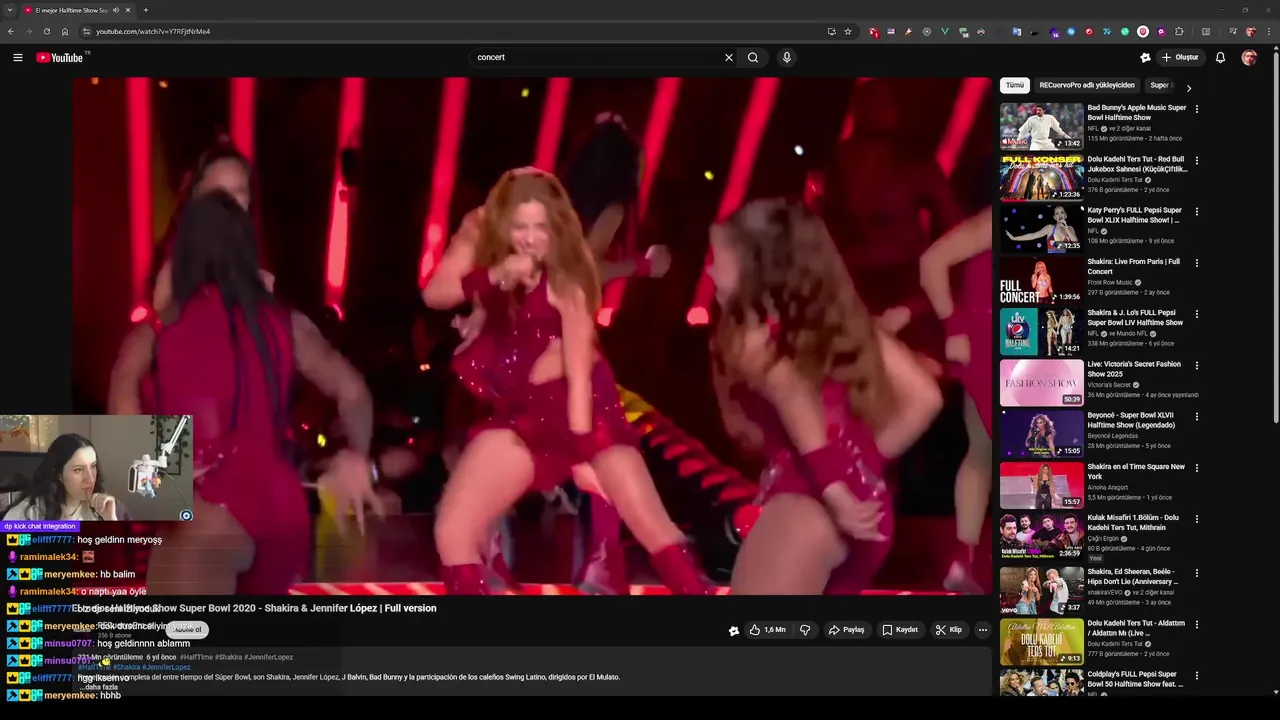1280x720 pixels.
Task: Open Chrome extensions puzzle icon
Action: pyautogui.click(x=1179, y=31)
